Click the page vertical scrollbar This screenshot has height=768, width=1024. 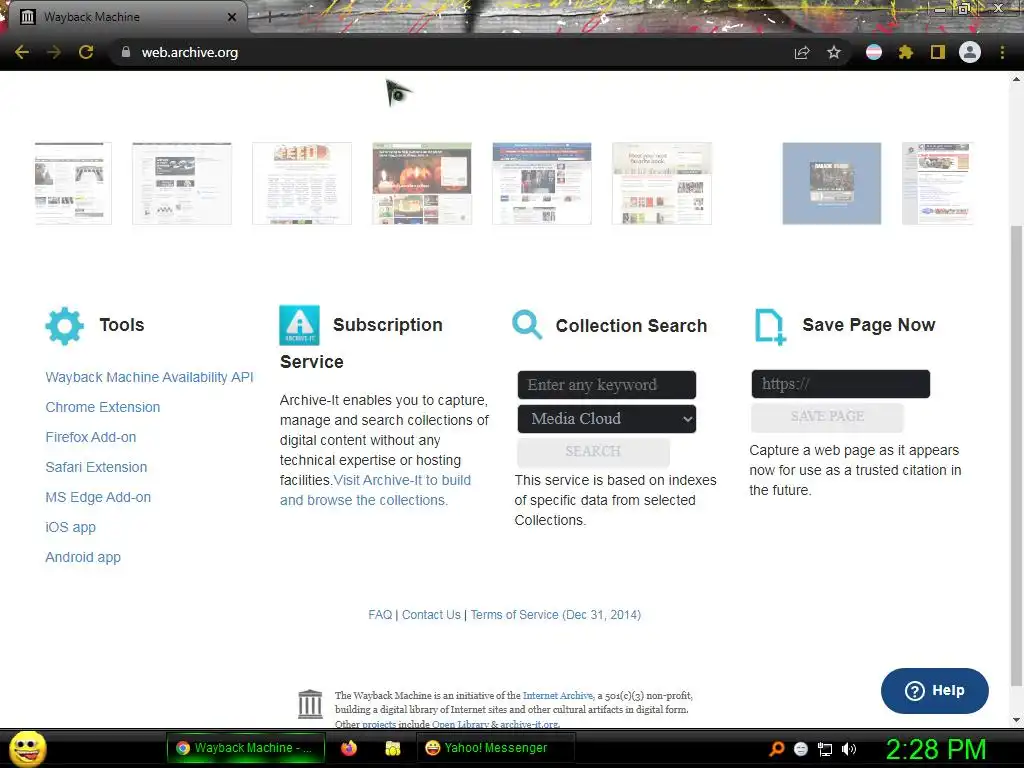(x=1016, y=457)
